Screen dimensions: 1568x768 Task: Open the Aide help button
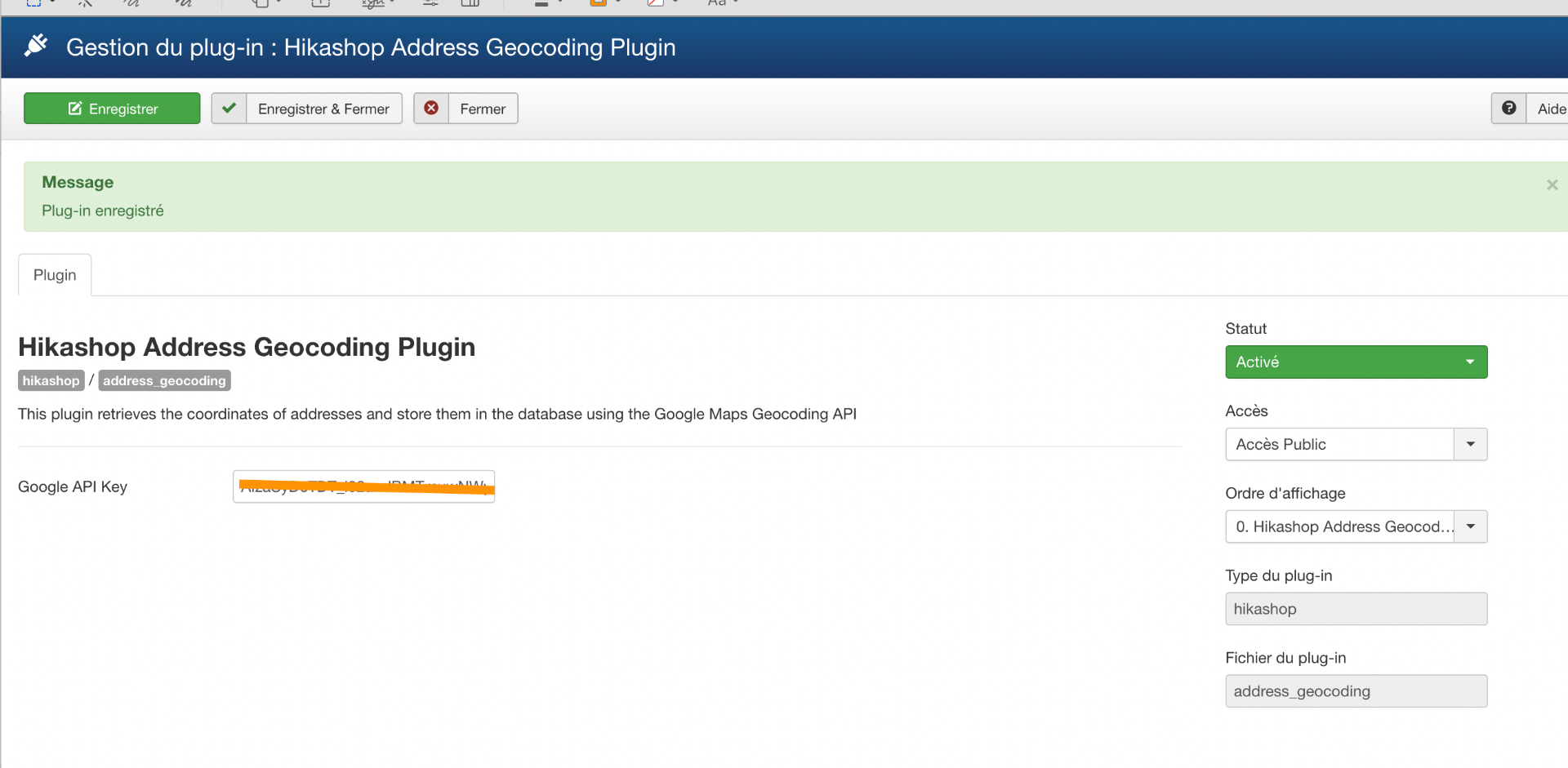pos(1550,109)
